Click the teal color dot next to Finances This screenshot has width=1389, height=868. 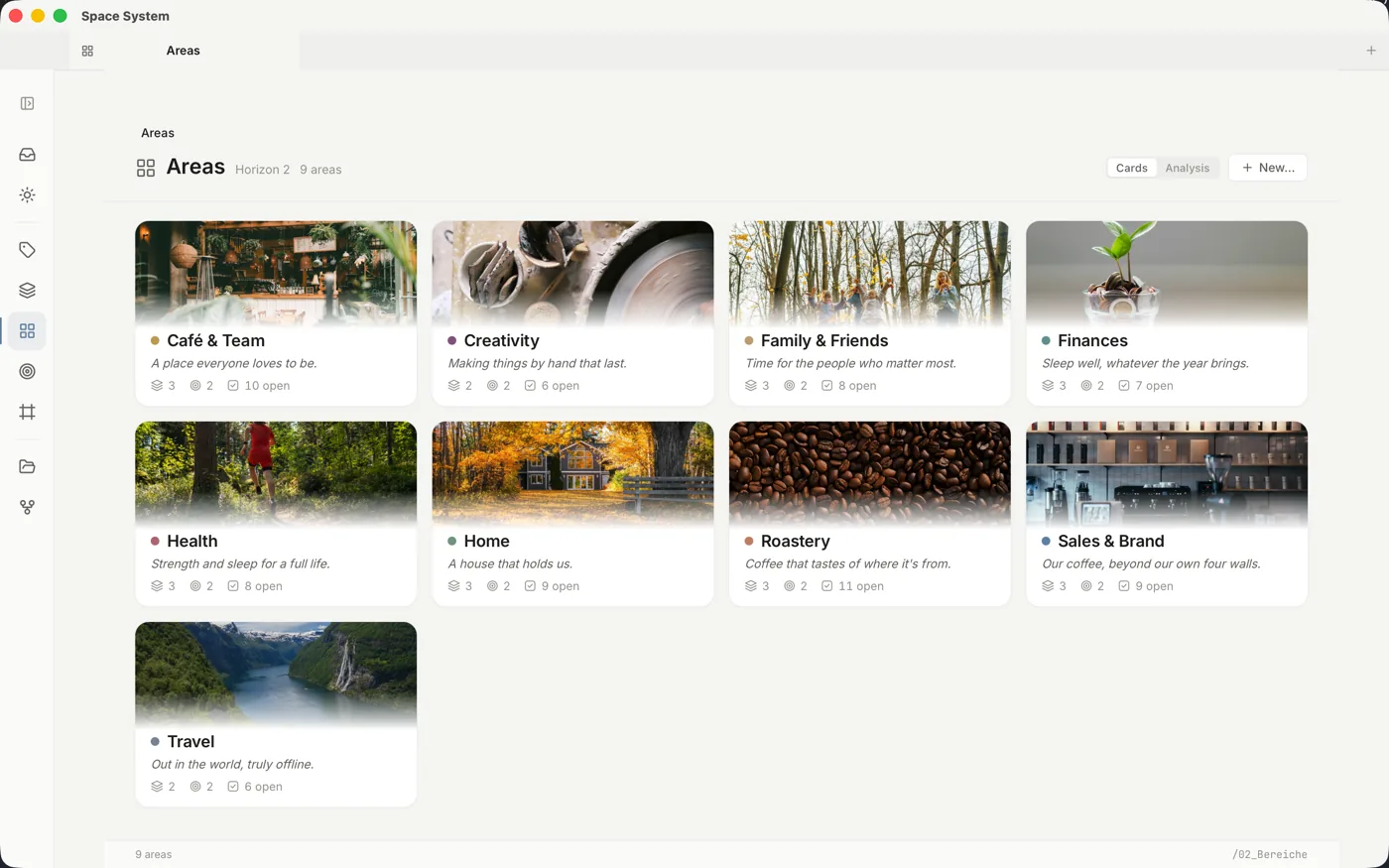1046,340
